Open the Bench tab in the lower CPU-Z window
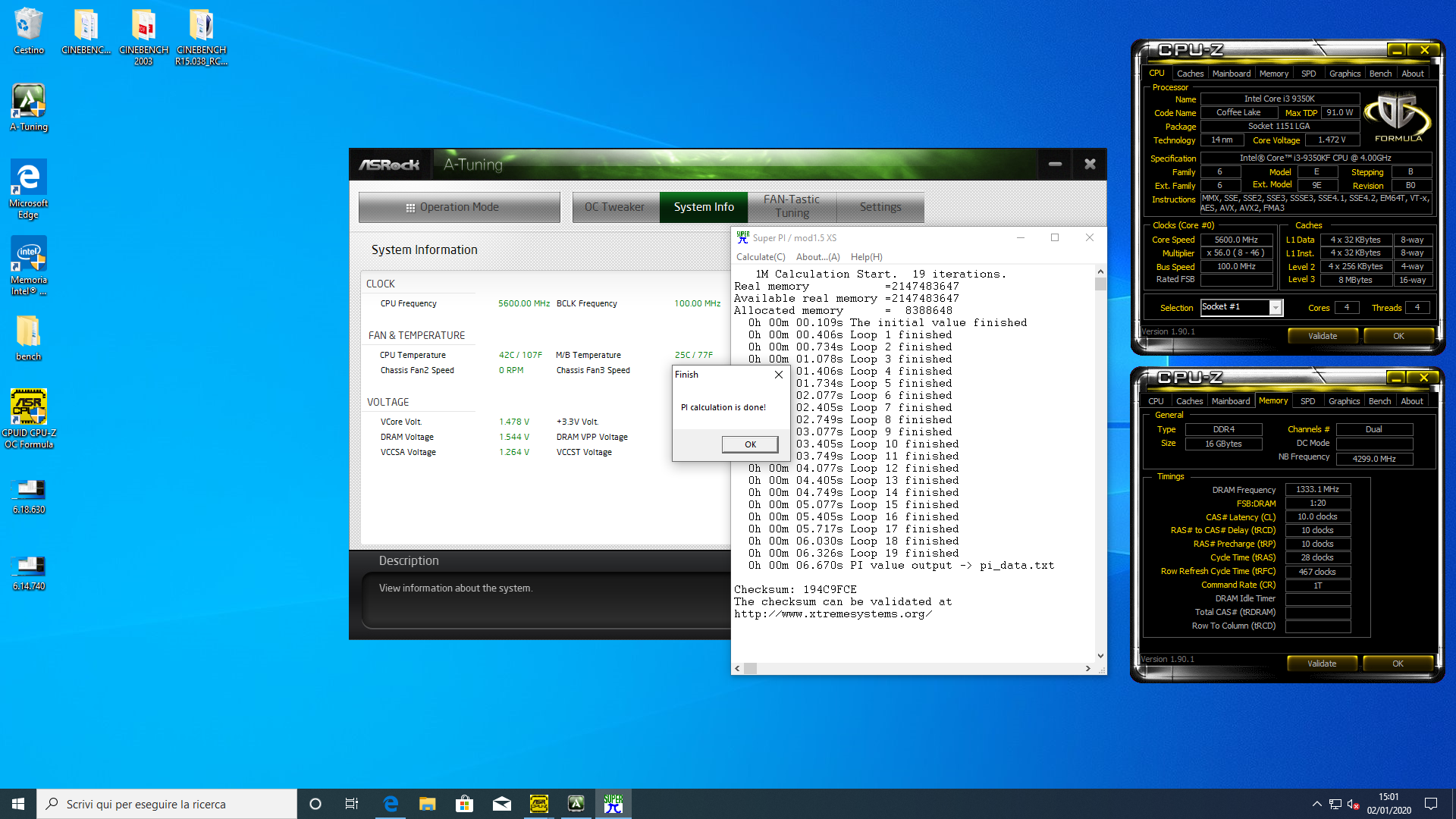The image size is (1456, 819). (1379, 401)
